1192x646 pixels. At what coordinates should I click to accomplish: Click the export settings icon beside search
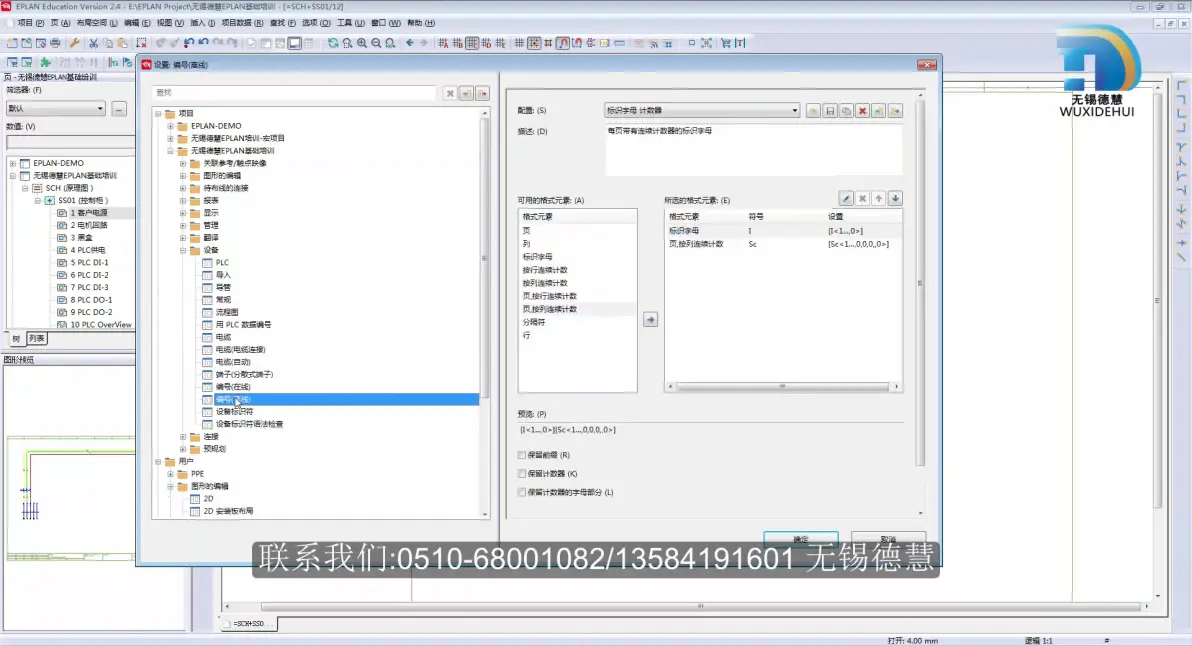483,93
